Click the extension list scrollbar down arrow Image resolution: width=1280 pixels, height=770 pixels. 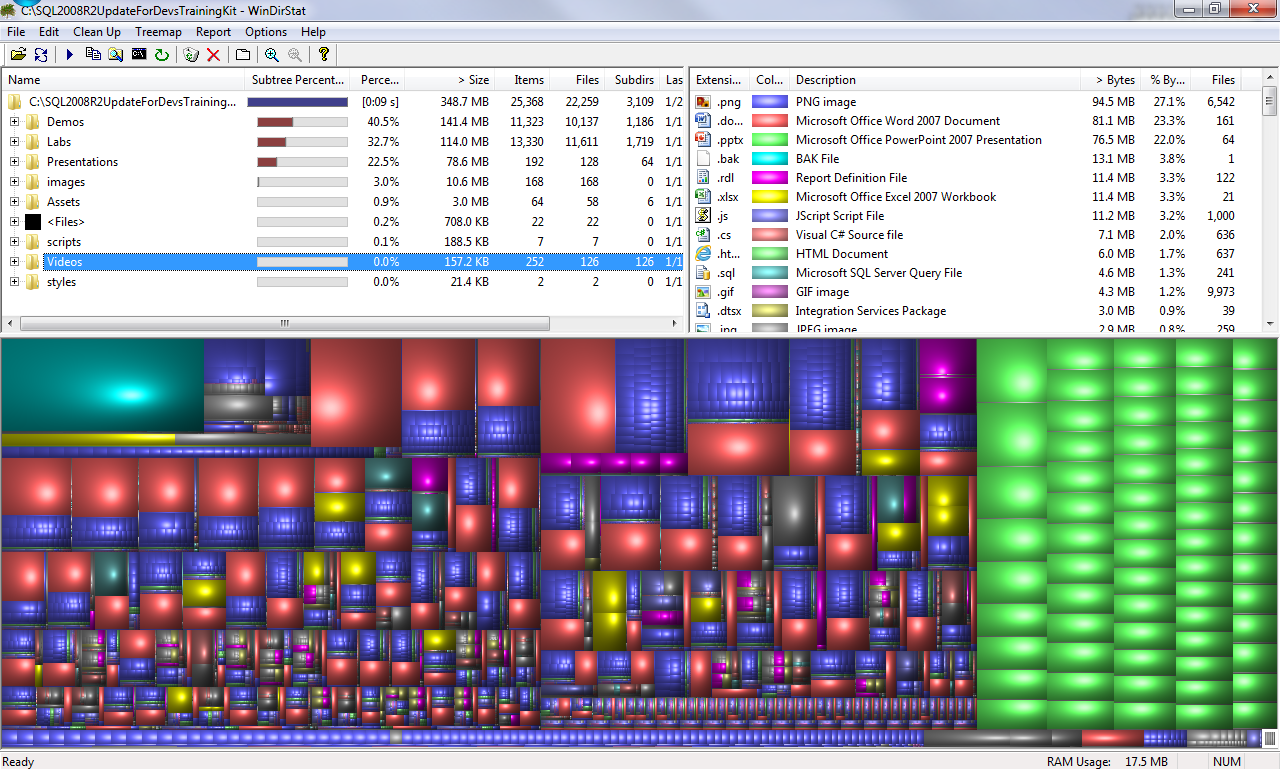[1270, 324]
